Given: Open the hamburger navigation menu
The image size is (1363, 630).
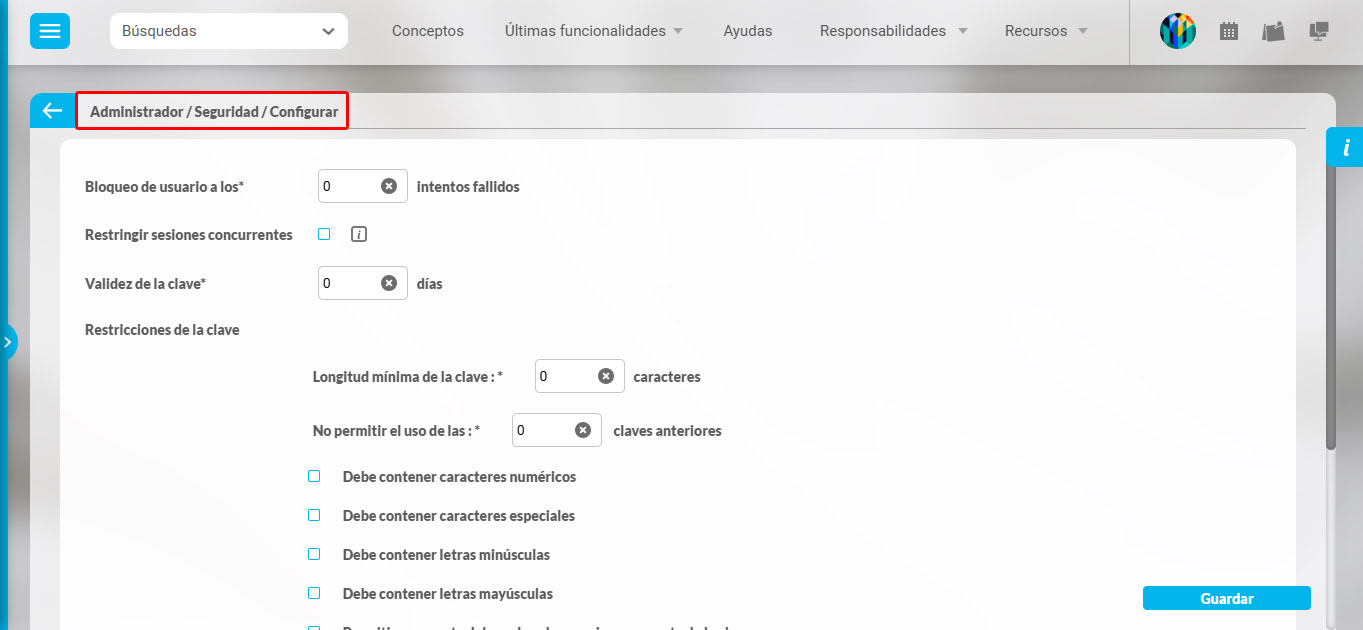Looking at the screenshot, I should [49, 31].
